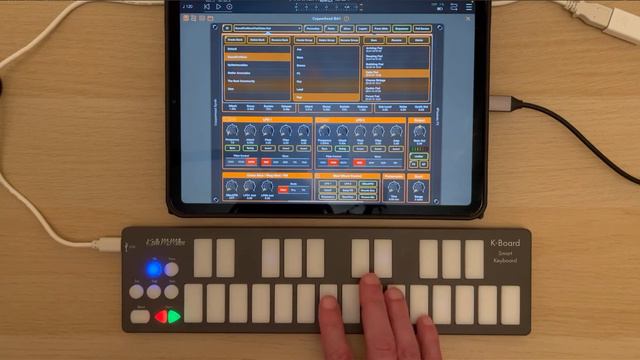Open the hamburger menu on the iPad

pyautogui.click(x=469, y=7)
